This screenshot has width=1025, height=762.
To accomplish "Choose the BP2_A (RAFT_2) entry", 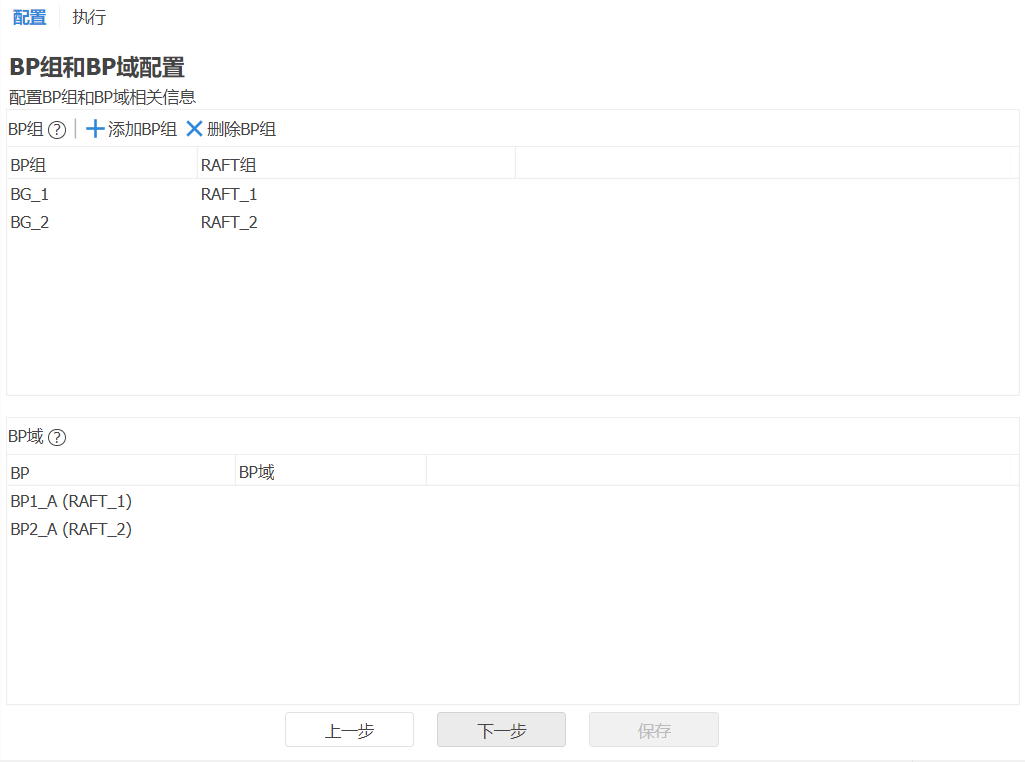I will [71, 529].
